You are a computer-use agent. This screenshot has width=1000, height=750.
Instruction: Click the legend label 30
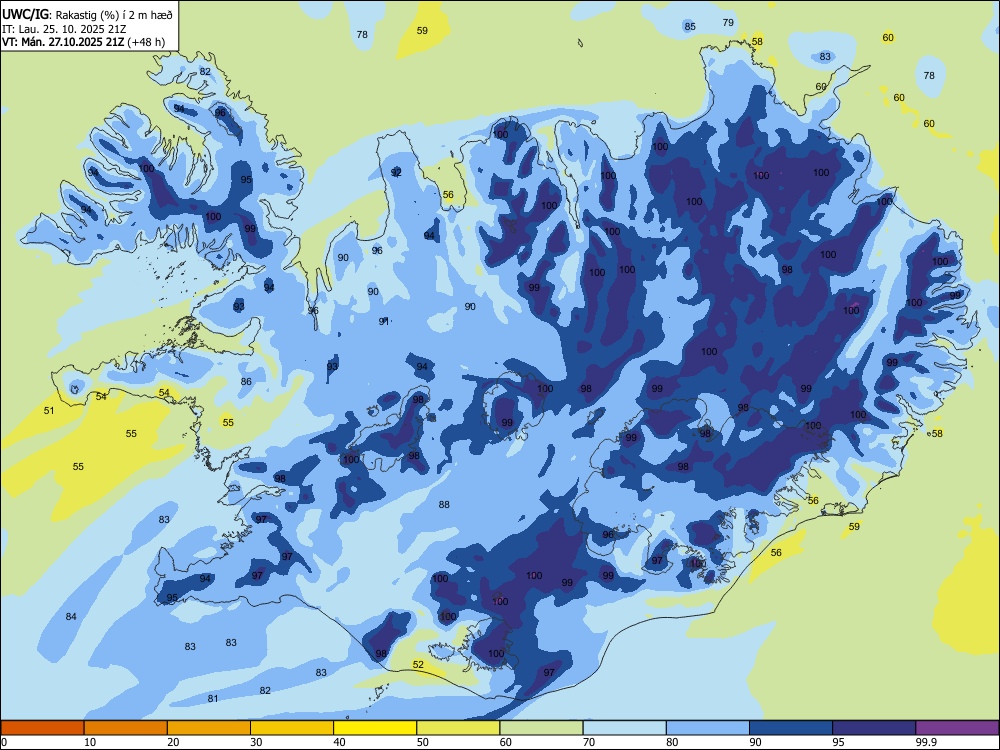point(256,742)
